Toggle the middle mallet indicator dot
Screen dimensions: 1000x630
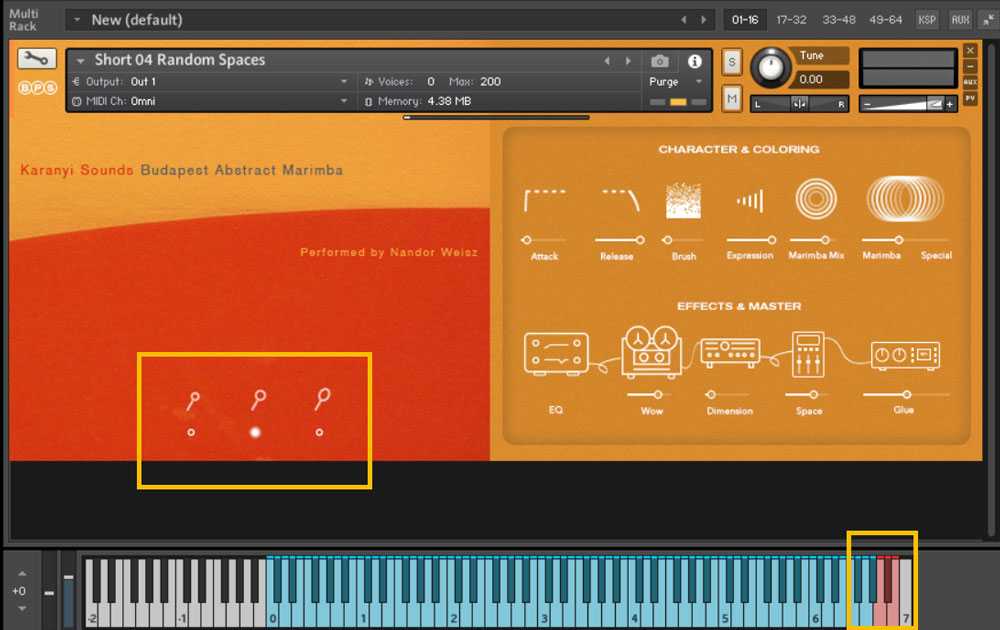(x=255, y=432)
